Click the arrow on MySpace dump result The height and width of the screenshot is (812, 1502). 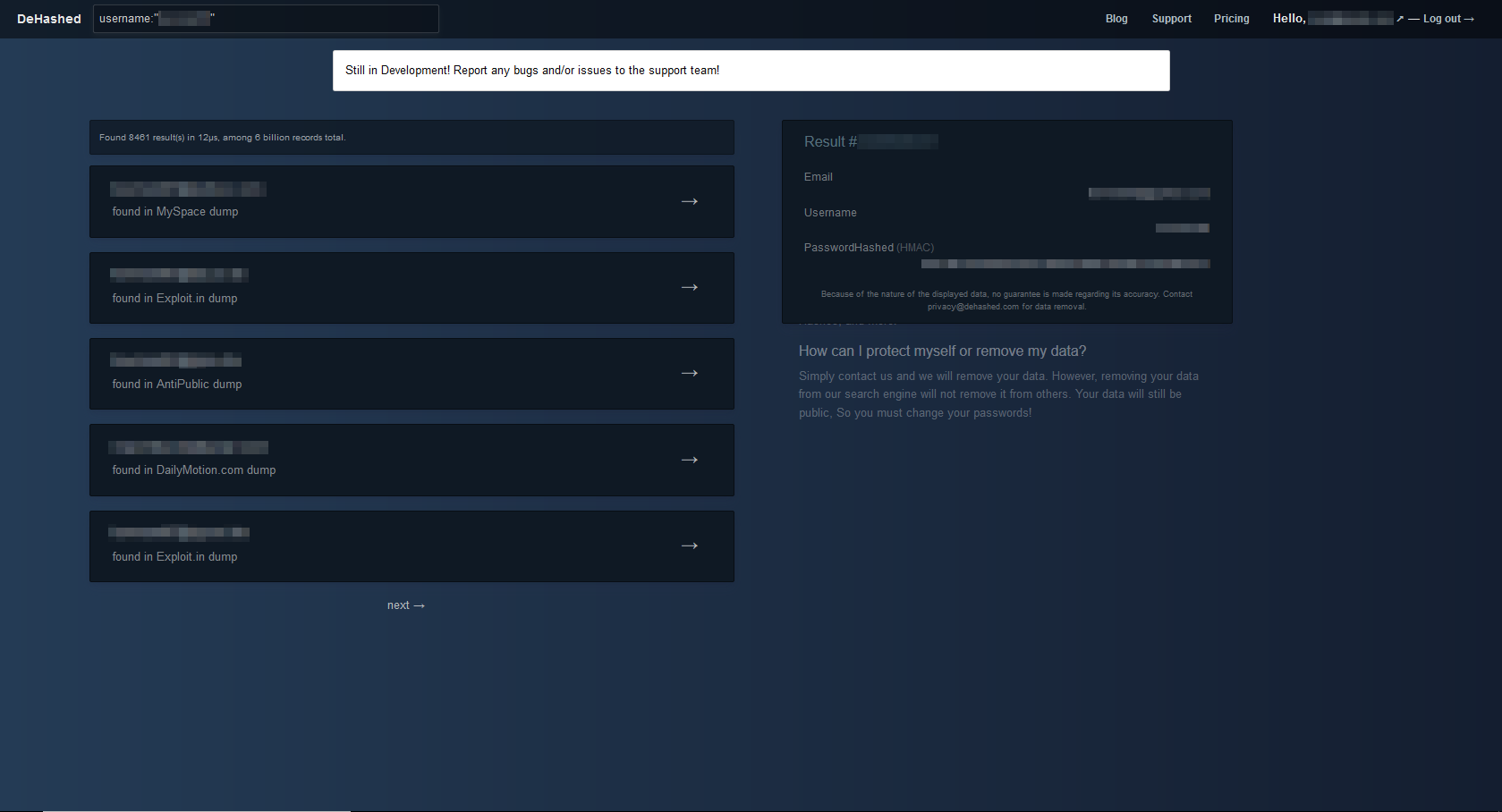click(689, 201)
